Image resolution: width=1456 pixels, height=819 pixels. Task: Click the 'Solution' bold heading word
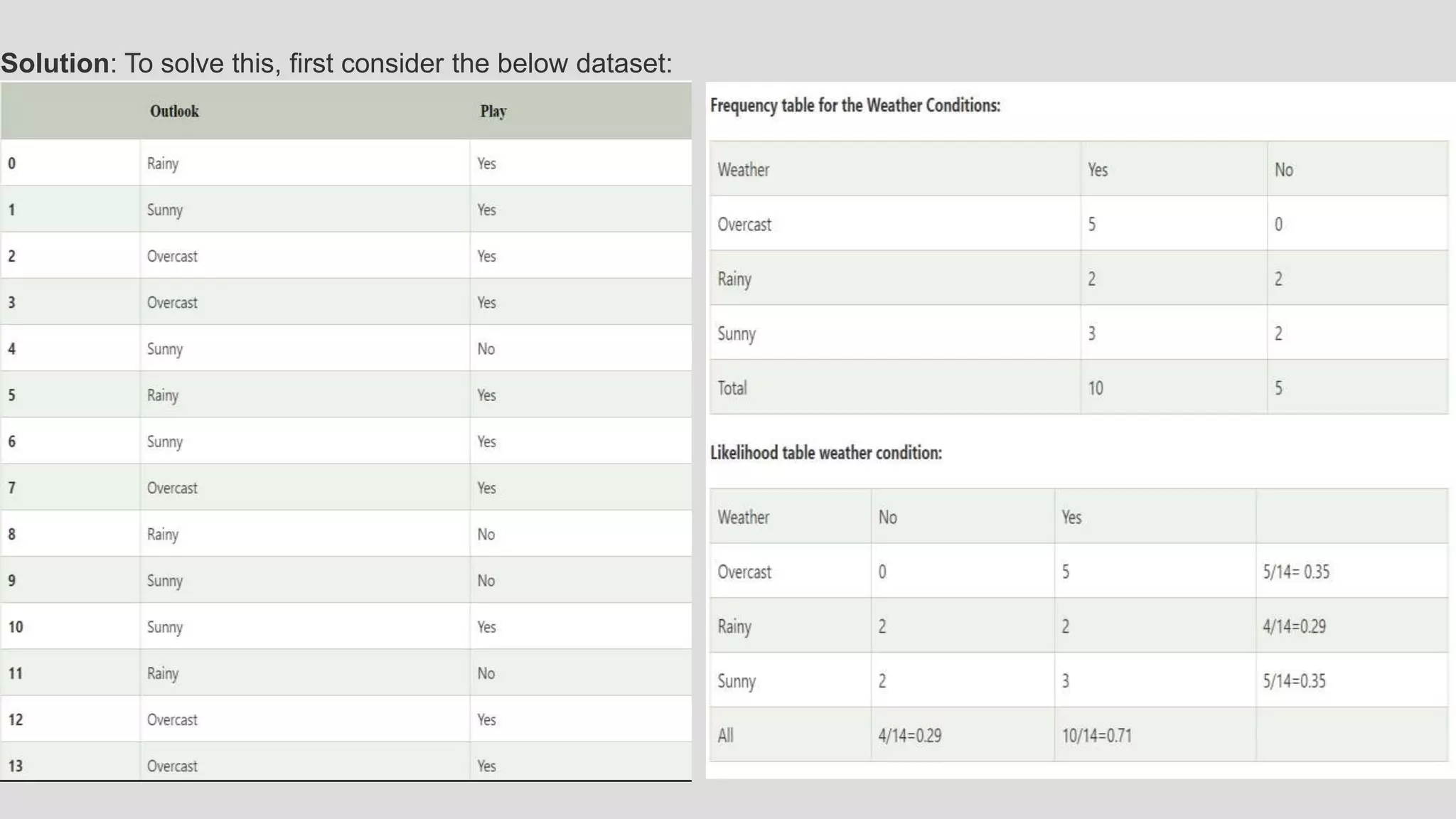point(55,63)
